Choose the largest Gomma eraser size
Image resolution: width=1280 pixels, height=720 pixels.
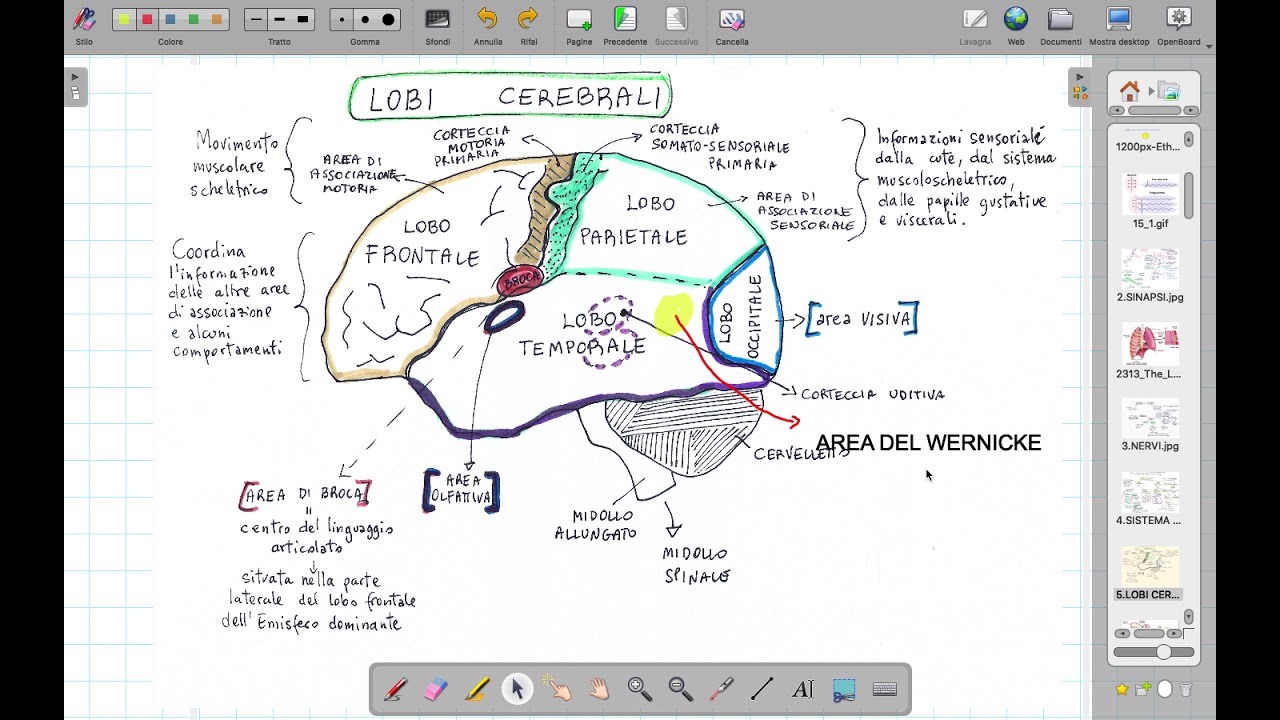[x=388, y=19]
